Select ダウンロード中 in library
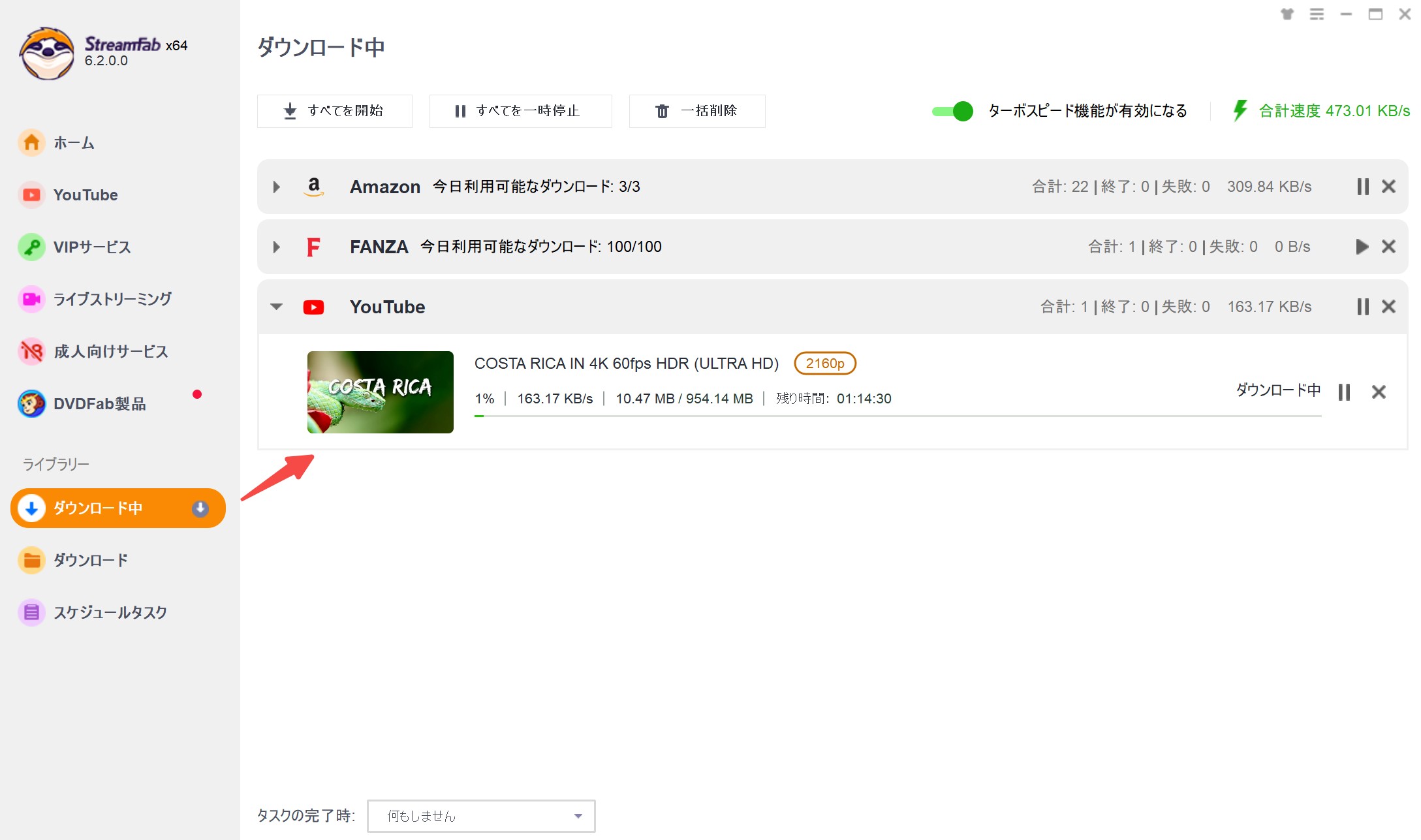The image size is (1421, 840). point(118,508)
